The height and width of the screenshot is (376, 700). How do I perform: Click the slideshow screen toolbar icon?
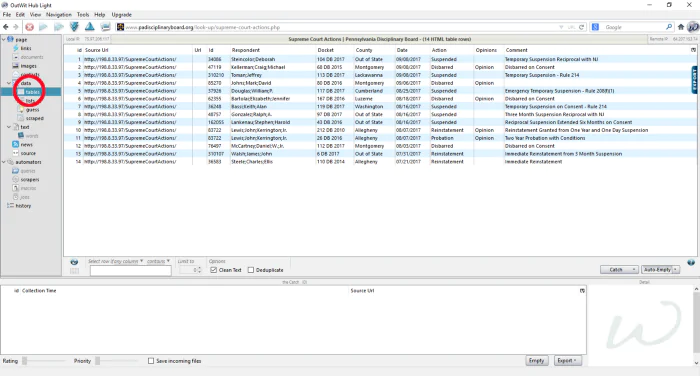click(105, 27)
